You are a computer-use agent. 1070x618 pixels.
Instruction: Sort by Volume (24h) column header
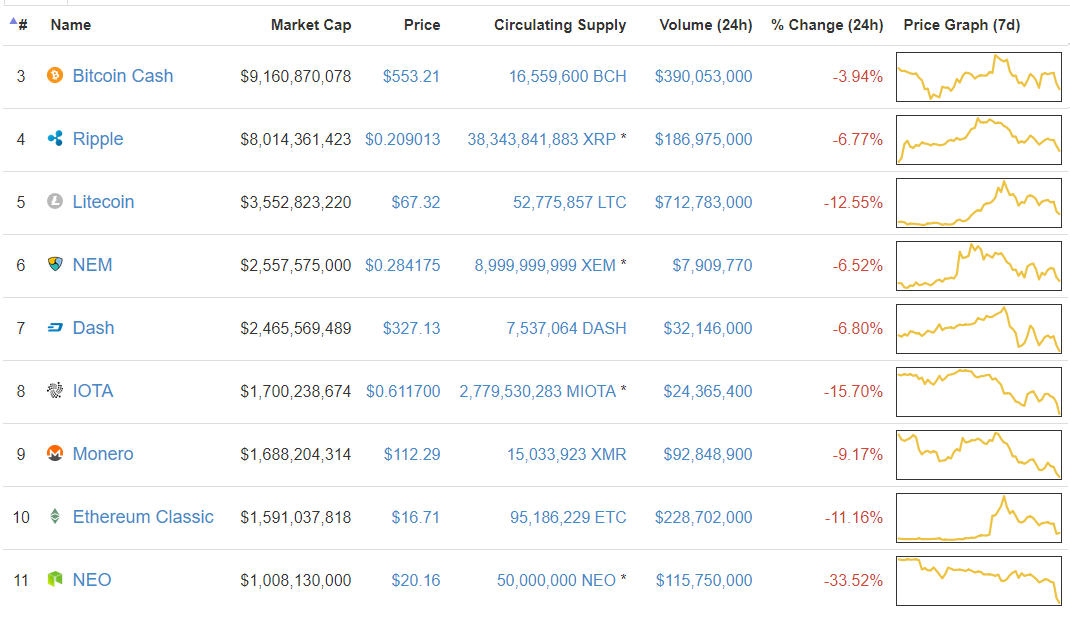705,25
